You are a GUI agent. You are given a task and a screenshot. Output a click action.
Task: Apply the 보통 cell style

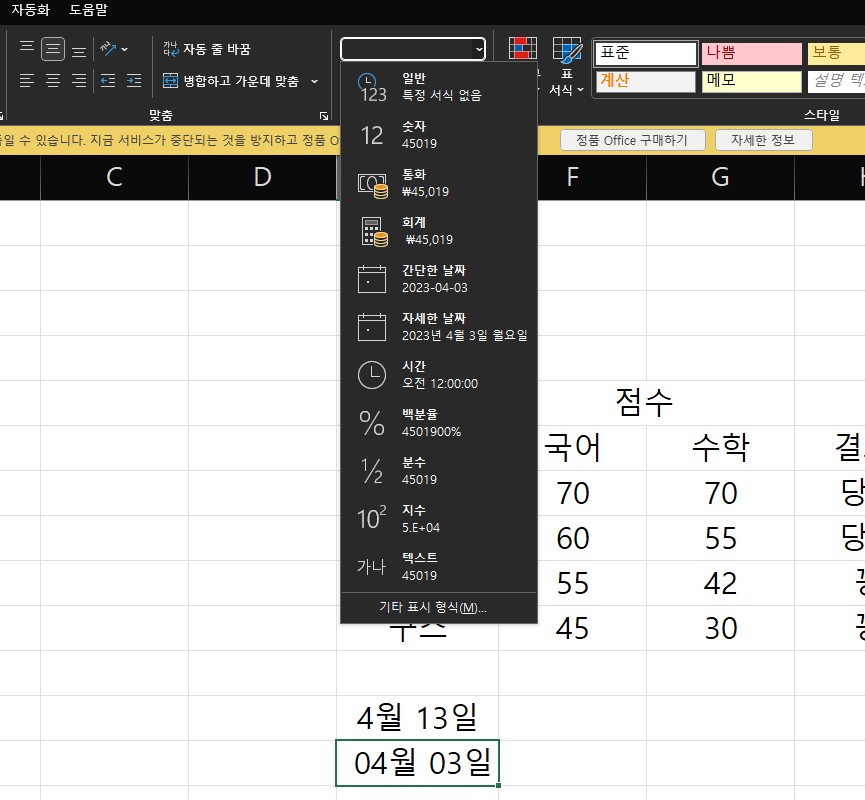click(836, 54)
